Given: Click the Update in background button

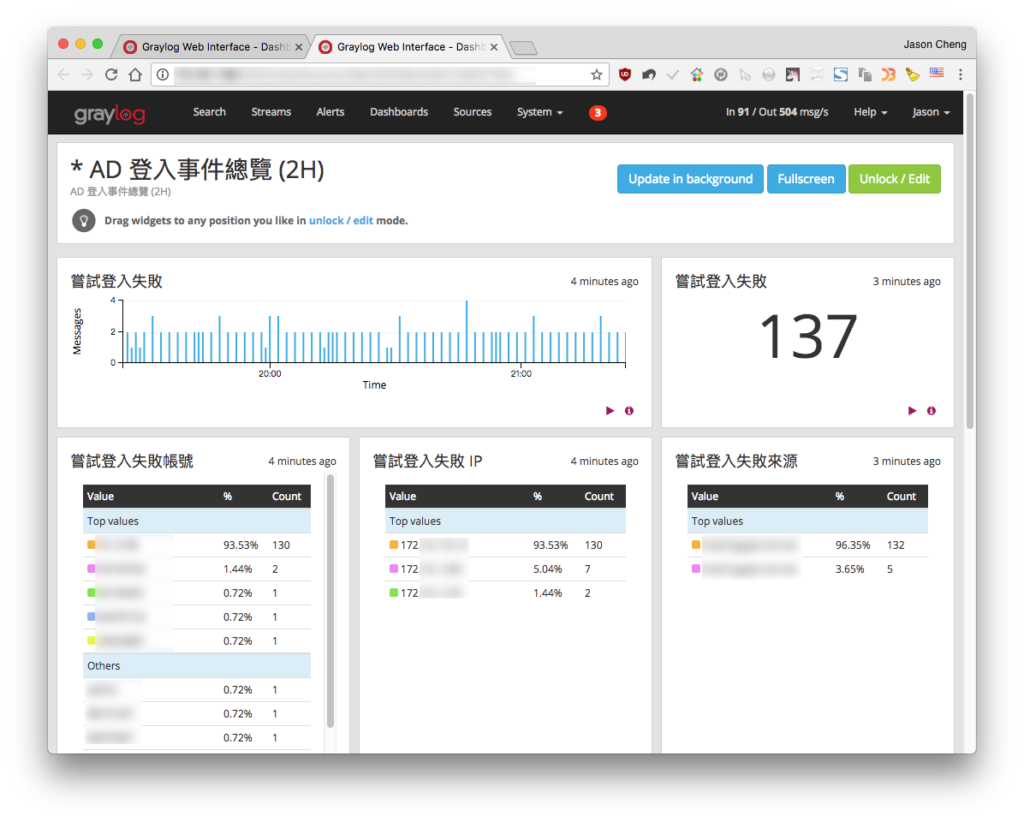Looking at the screenshot, I should click(x=690, y=179).
